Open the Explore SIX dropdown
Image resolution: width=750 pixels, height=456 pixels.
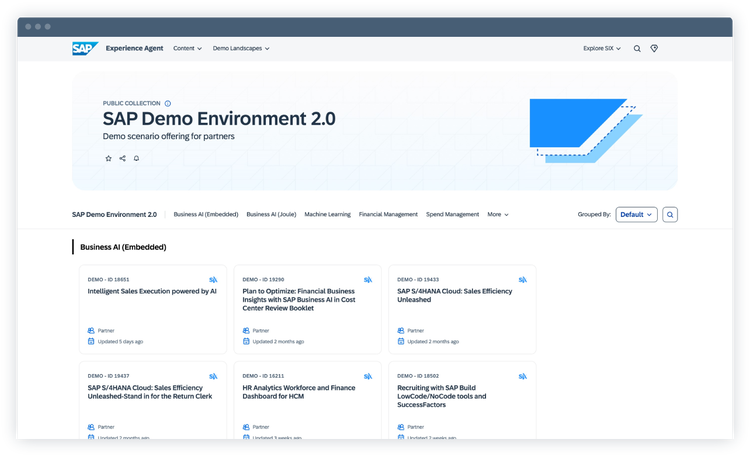tap(602, 48)
